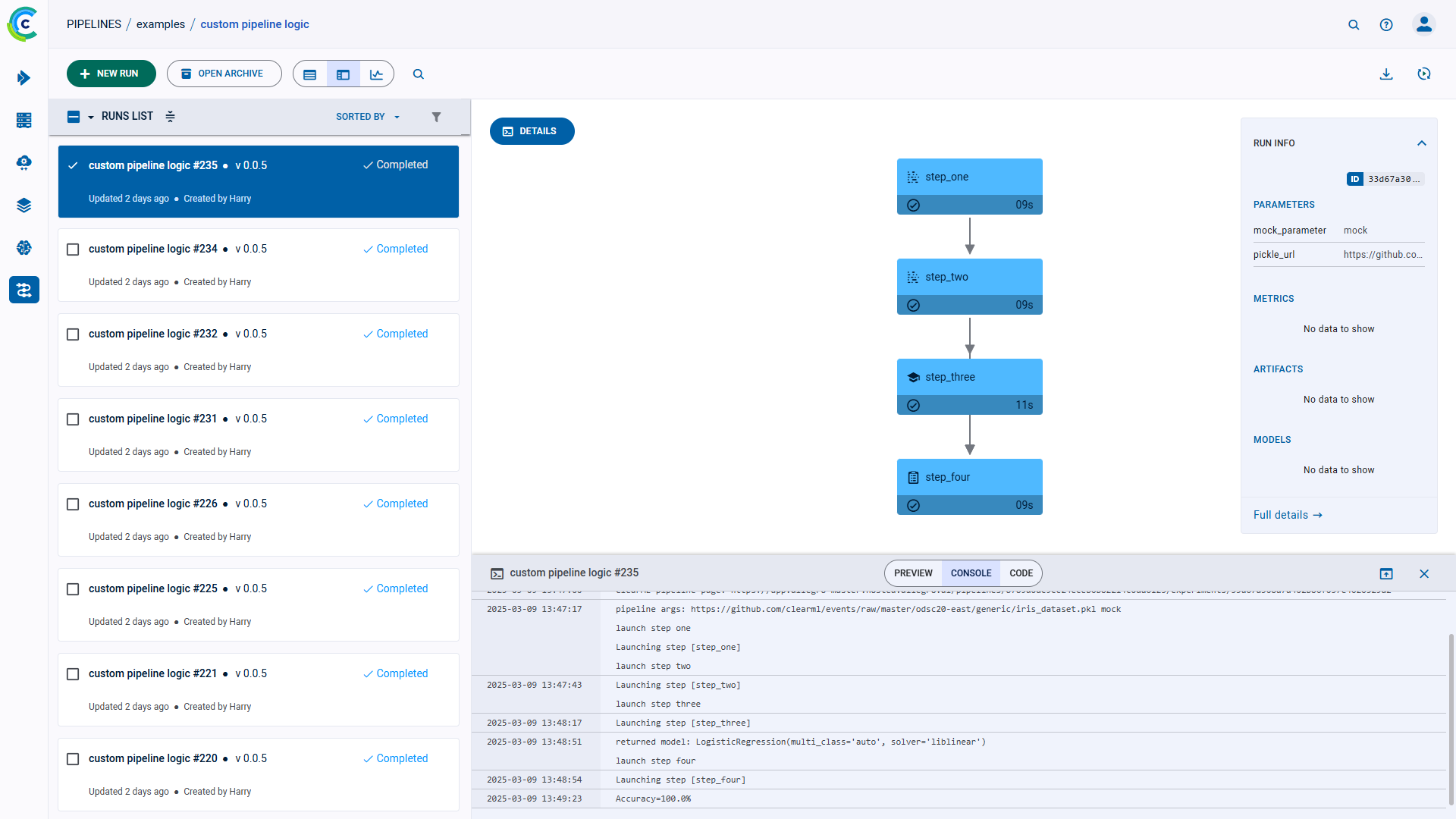Switch to the CODE tab

pyautogui.click(x=1021, y=573)
